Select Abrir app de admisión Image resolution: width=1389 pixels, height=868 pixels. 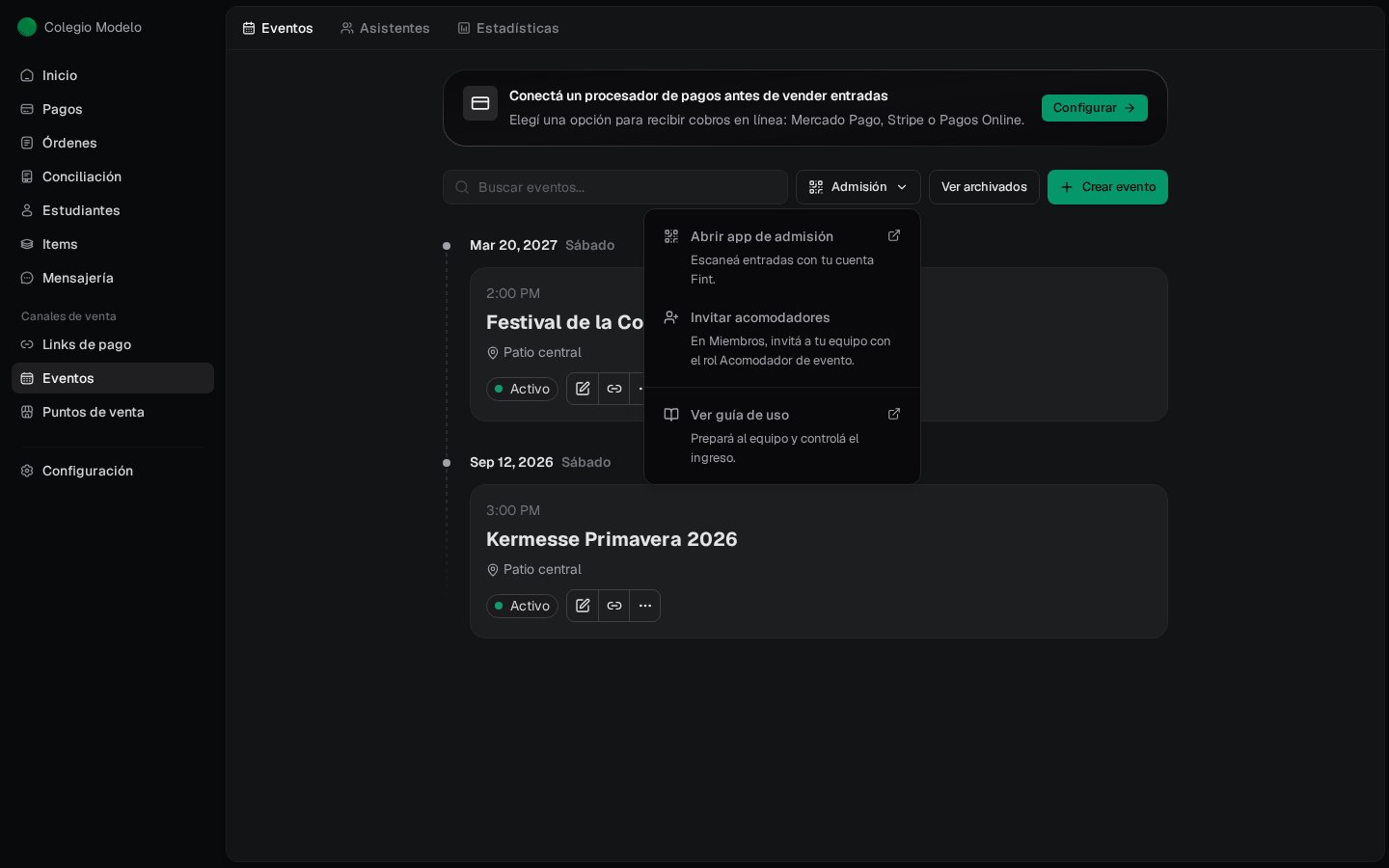coord(782,257)
